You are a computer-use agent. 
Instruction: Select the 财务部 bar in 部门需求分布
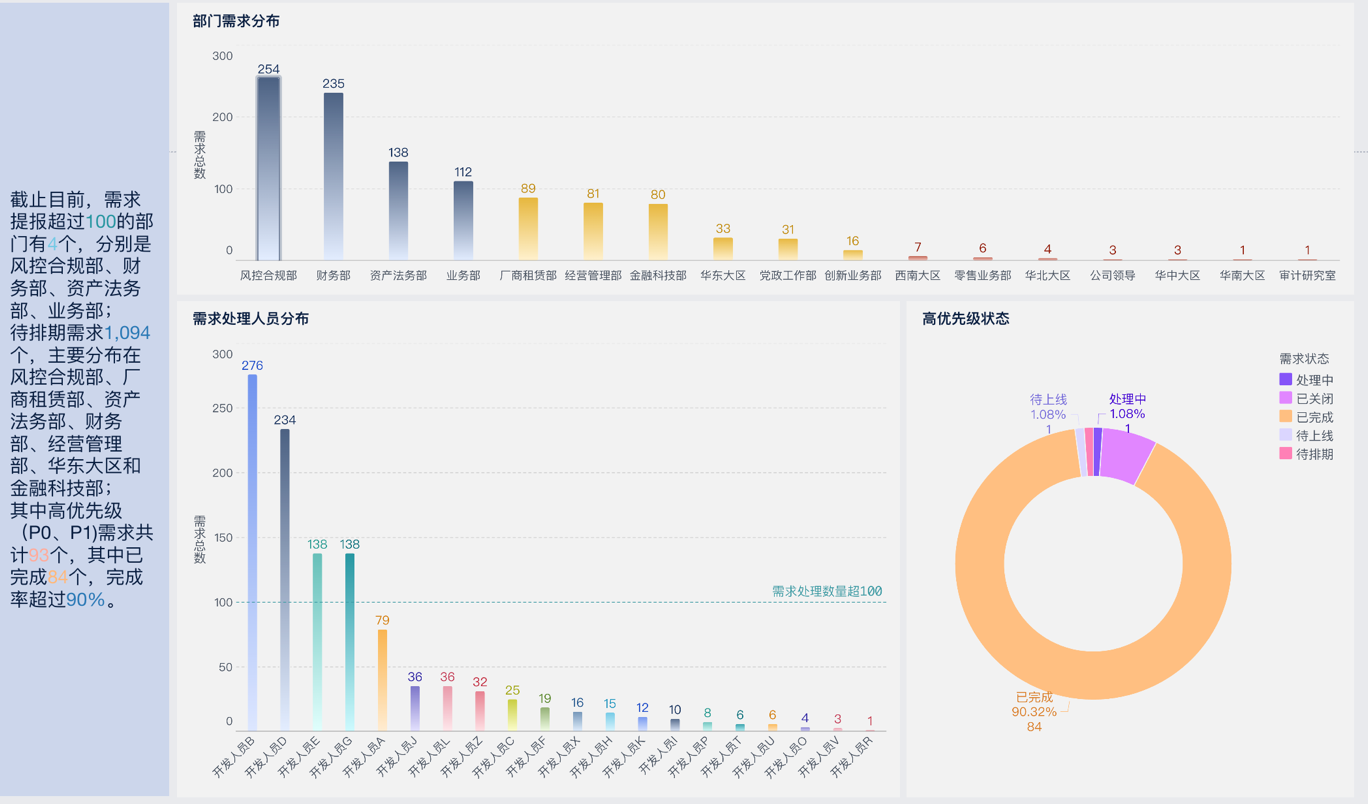tap(333, 176)
